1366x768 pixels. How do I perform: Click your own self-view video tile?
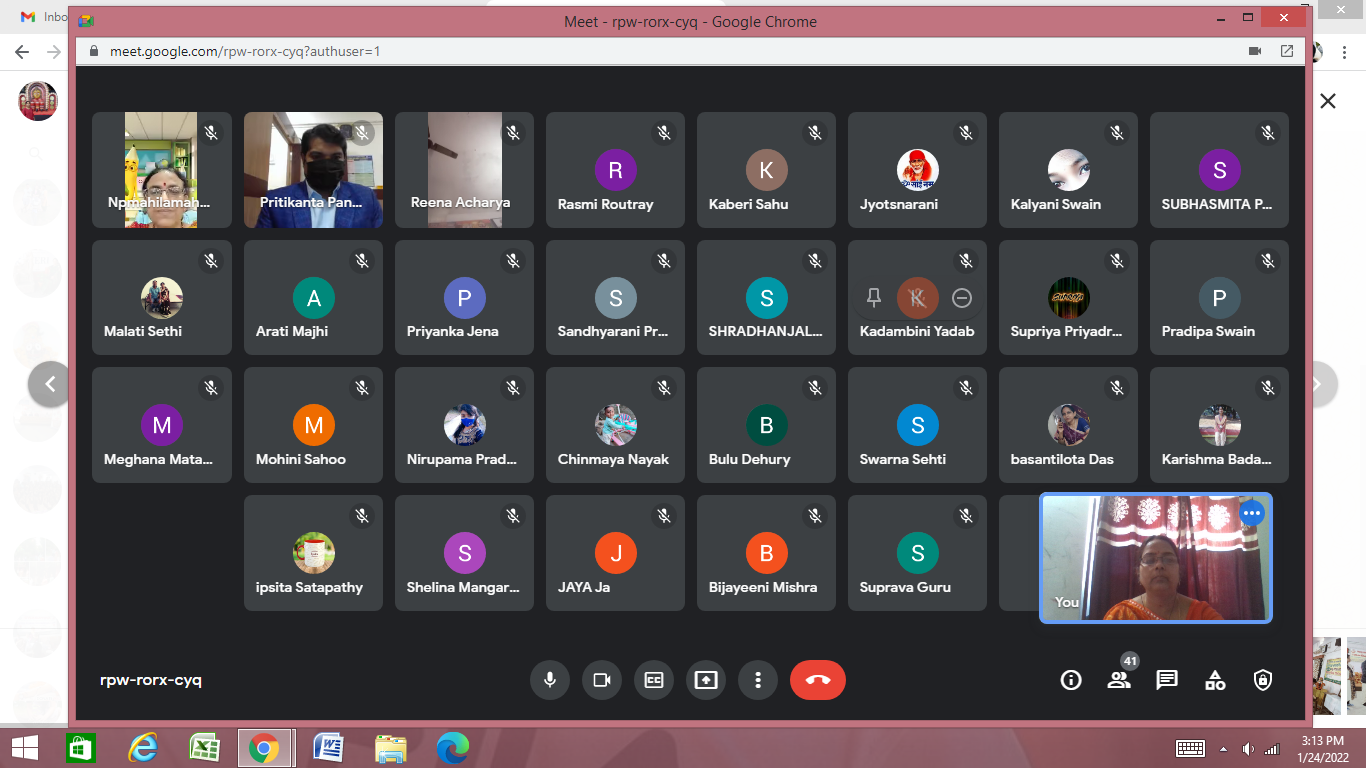click(1156, 558)
